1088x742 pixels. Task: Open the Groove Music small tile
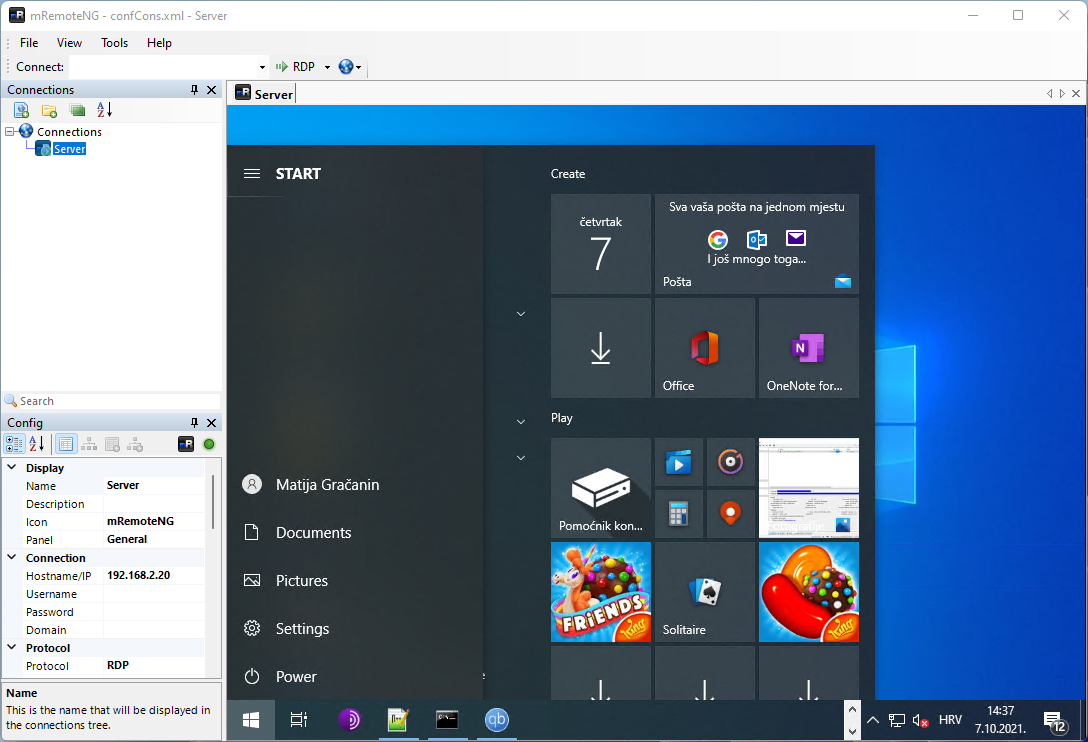731,462
